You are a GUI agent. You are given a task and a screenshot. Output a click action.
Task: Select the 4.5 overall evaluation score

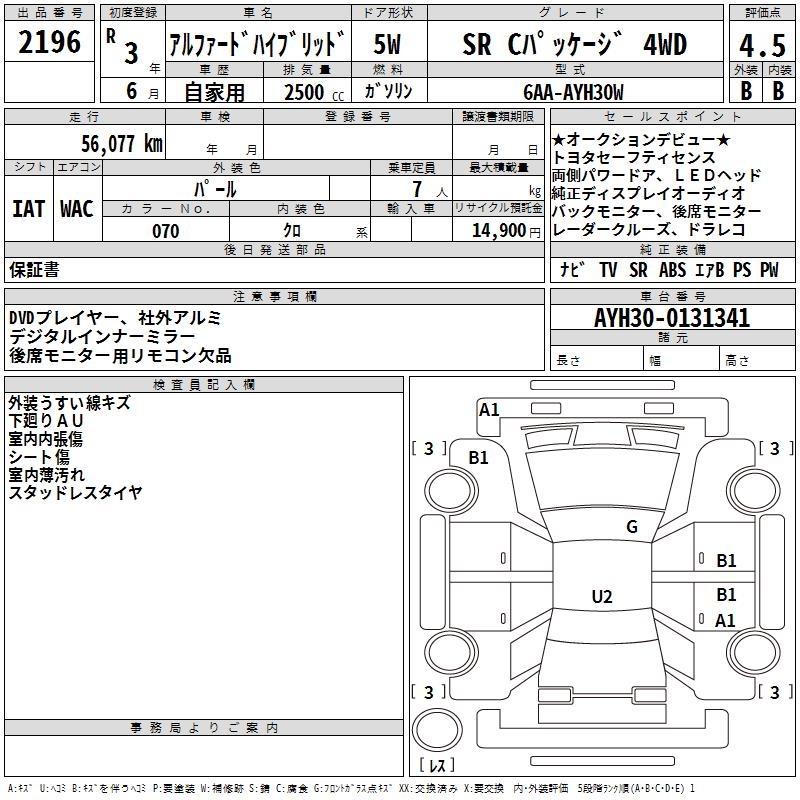(760, 45)
